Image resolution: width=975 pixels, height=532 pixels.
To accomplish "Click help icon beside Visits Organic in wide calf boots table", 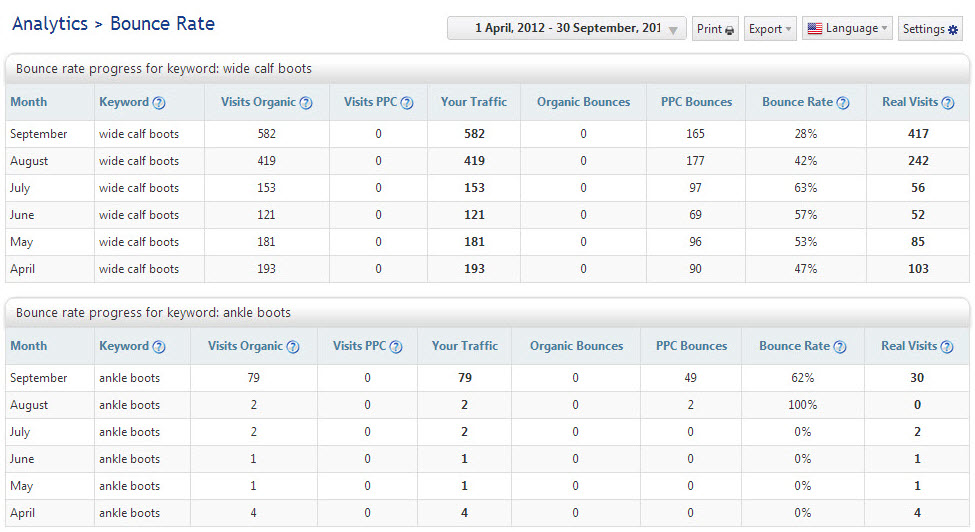I will [x=306, y=103].
